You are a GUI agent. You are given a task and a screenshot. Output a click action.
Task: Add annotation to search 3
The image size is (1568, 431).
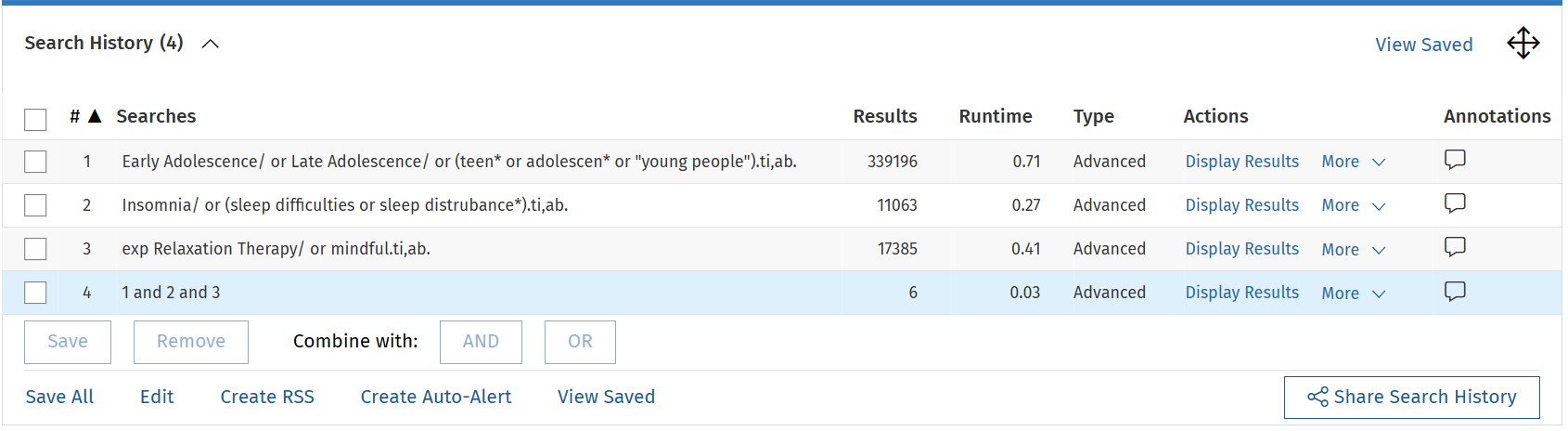click(1455, 247)
